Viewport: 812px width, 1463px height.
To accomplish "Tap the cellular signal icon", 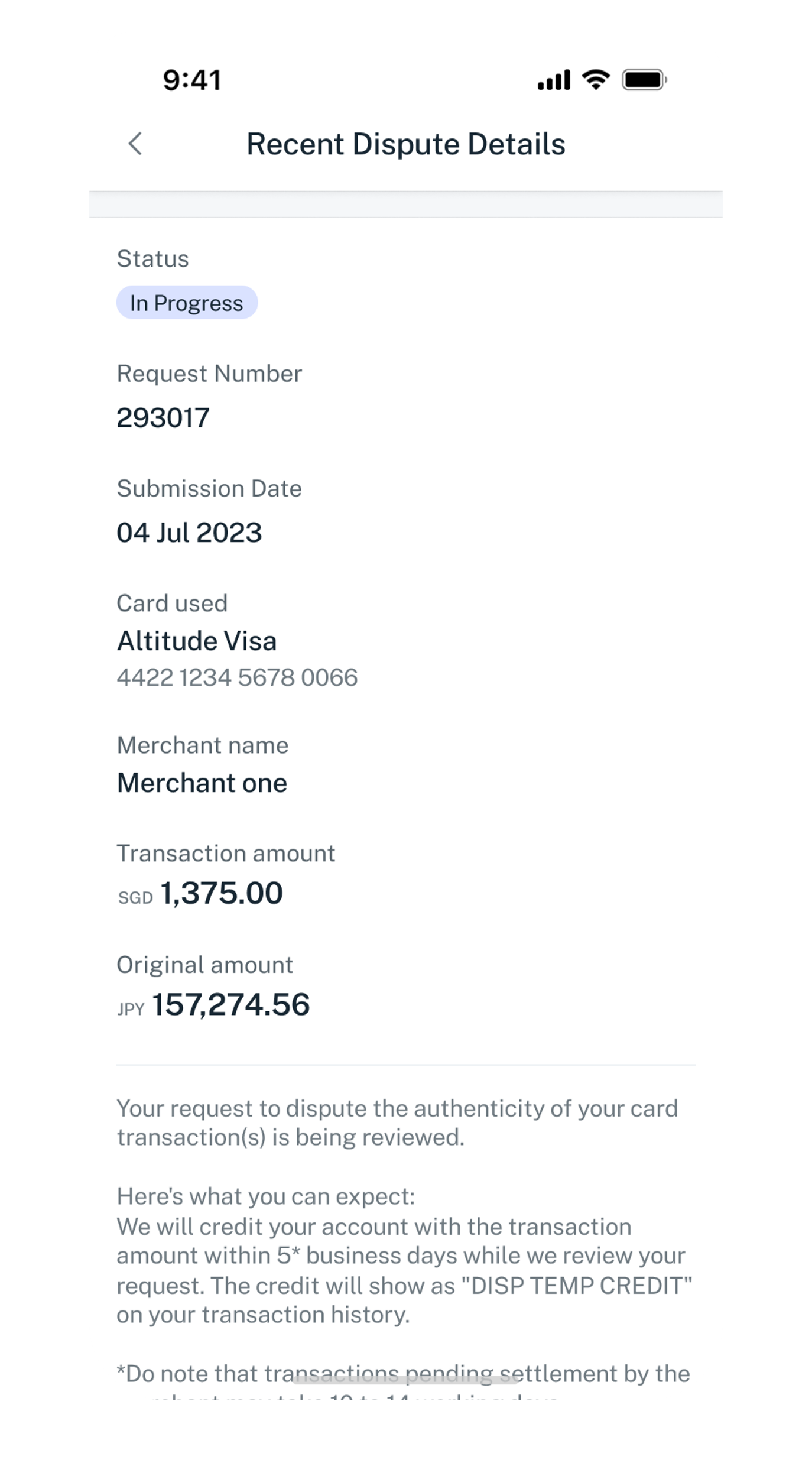I will (553, 80).
